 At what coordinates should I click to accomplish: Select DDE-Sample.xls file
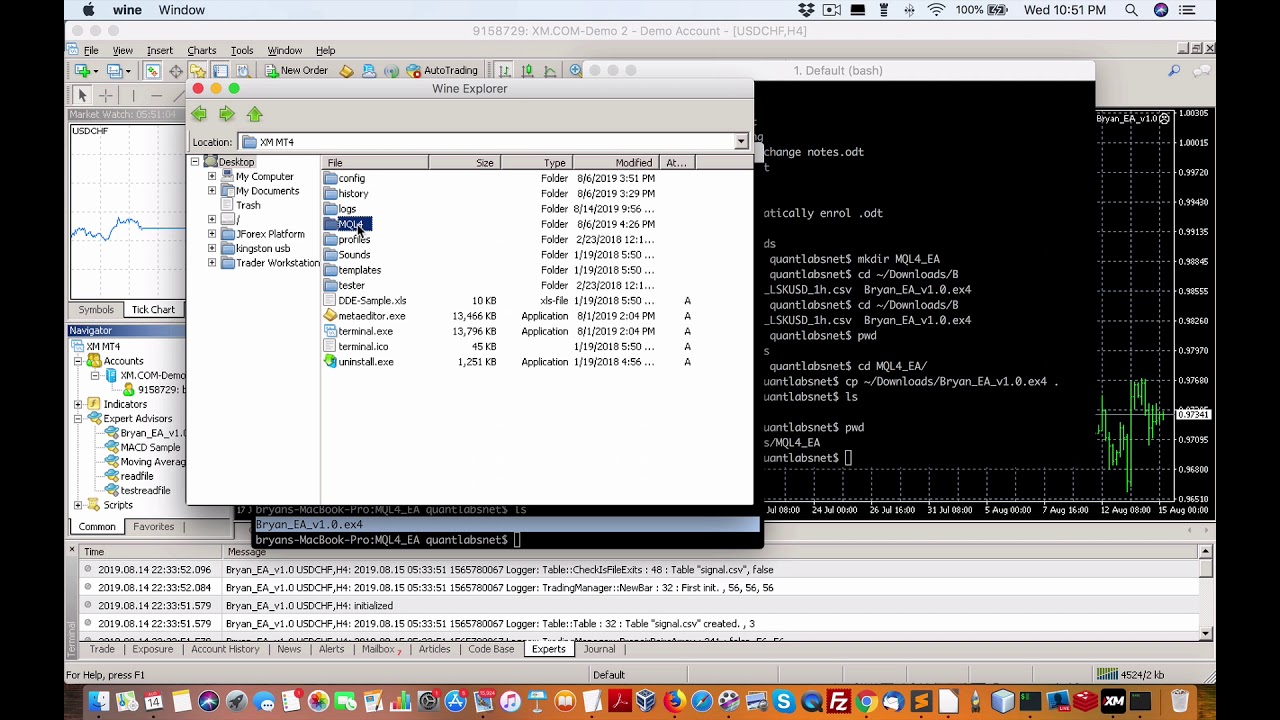point(364,301)
